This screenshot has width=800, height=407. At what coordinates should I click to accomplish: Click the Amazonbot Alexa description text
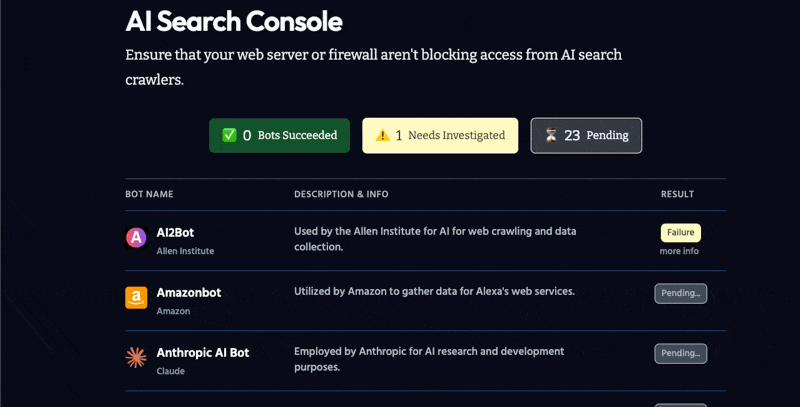point(434,292)
